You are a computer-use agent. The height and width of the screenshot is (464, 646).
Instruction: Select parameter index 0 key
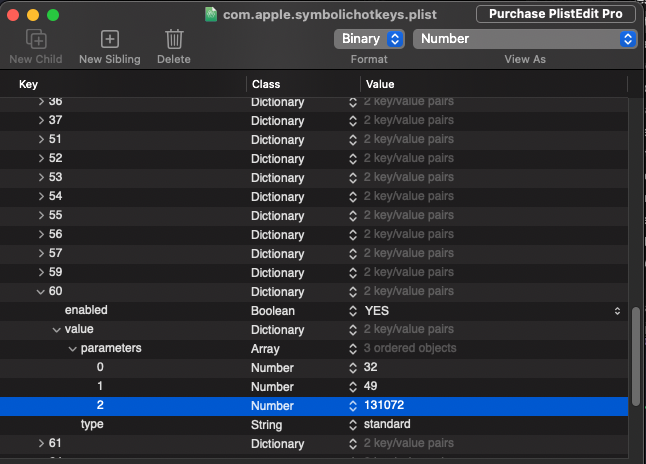click(100, 367)
